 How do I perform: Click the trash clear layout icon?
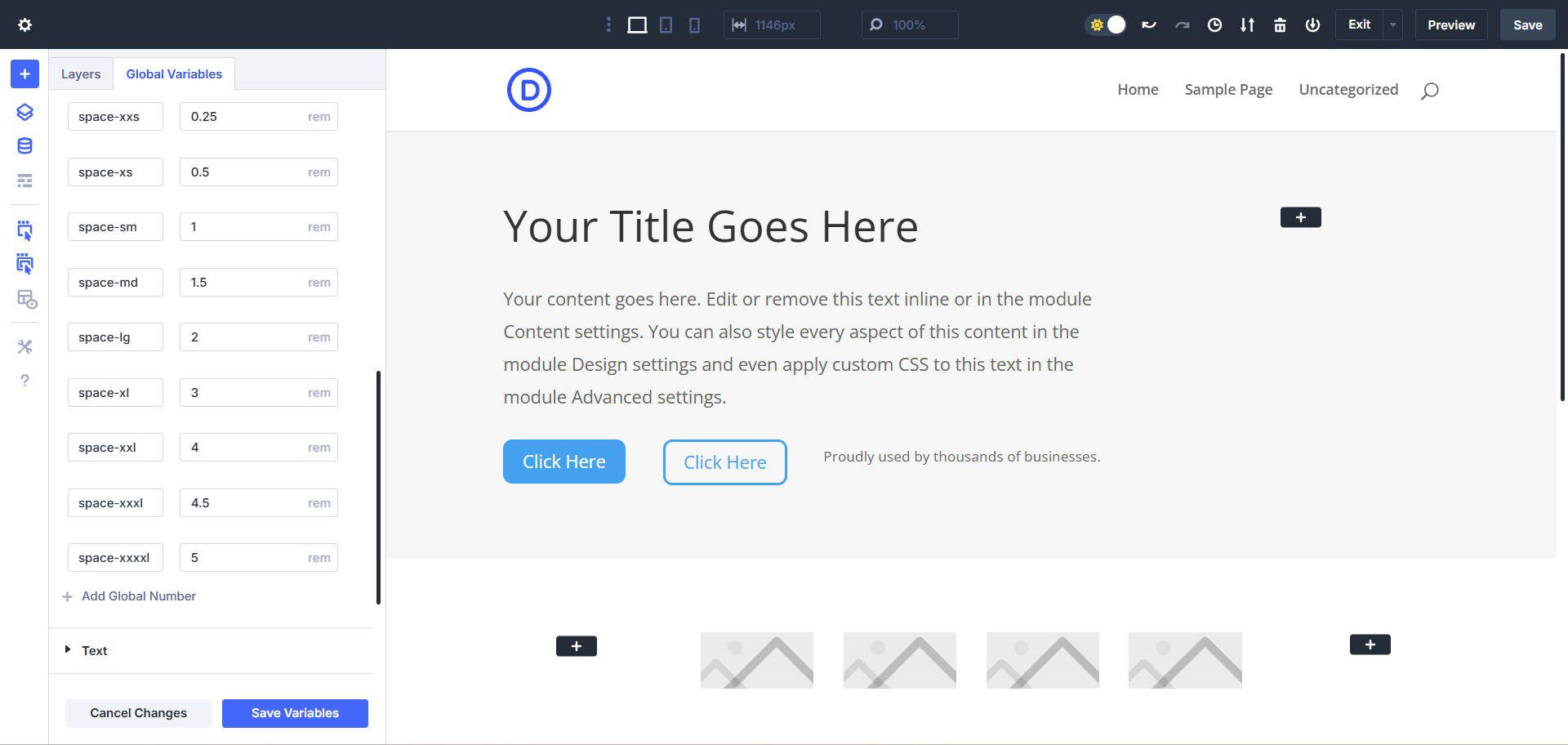1280,25
